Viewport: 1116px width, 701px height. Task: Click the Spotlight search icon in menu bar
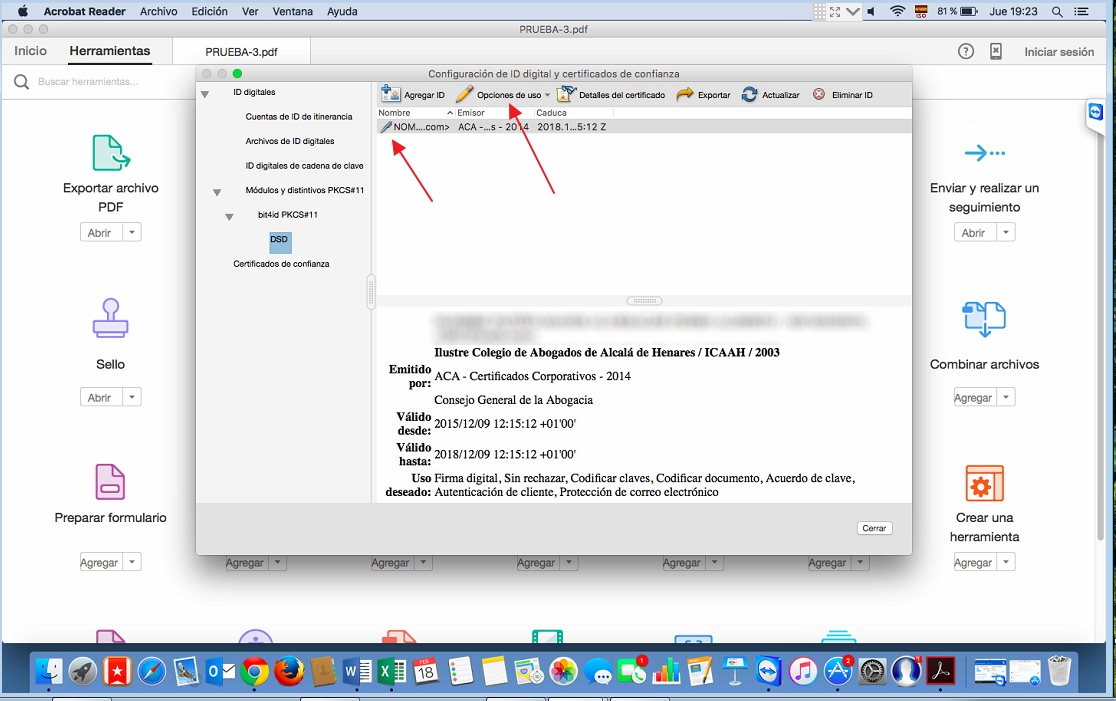1058,11
